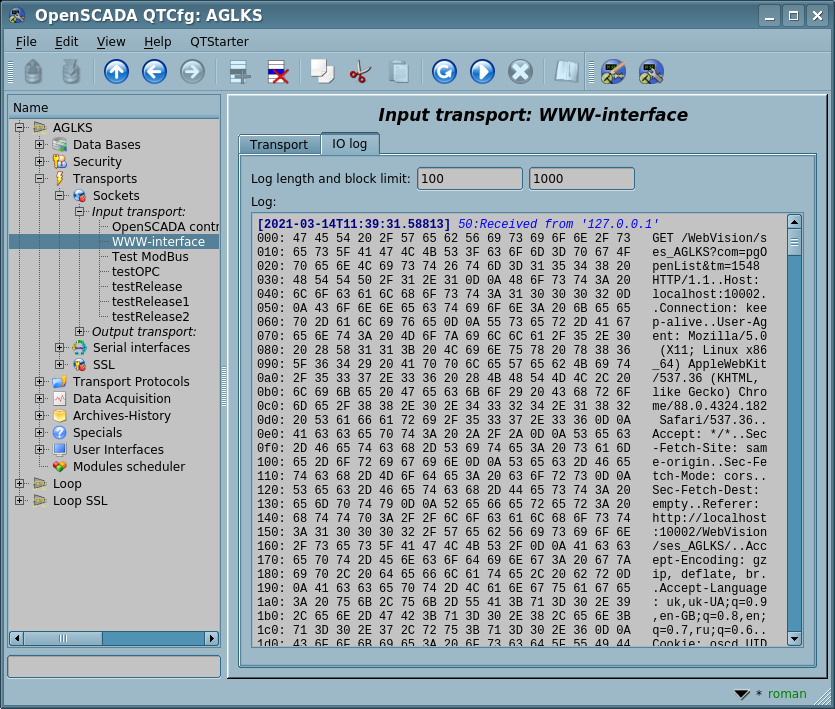This screenshot has width=835, height=709.
Task: Collapse the Input transport group
Action: click(x=79, y=211)
